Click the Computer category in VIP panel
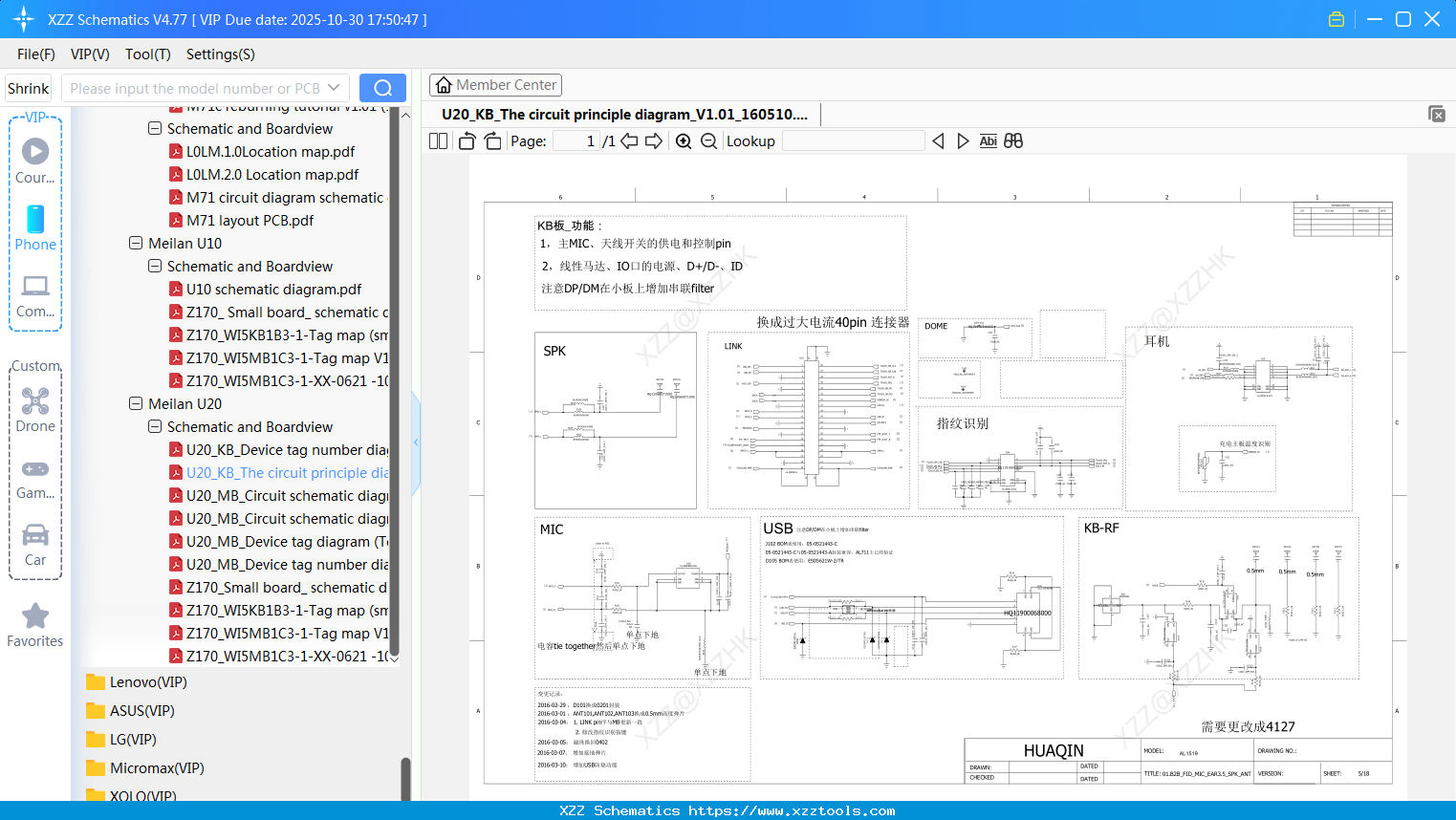1456x820 pixels. pyautogui.click(x=35, y=286)
